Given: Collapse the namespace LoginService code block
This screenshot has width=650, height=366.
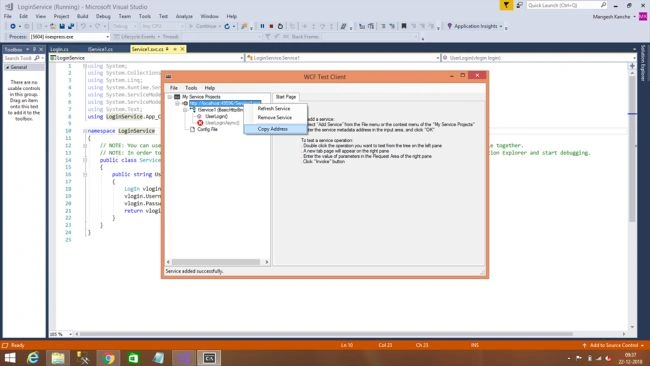Looking at the screenshot, I should click(x=85, y=131).
